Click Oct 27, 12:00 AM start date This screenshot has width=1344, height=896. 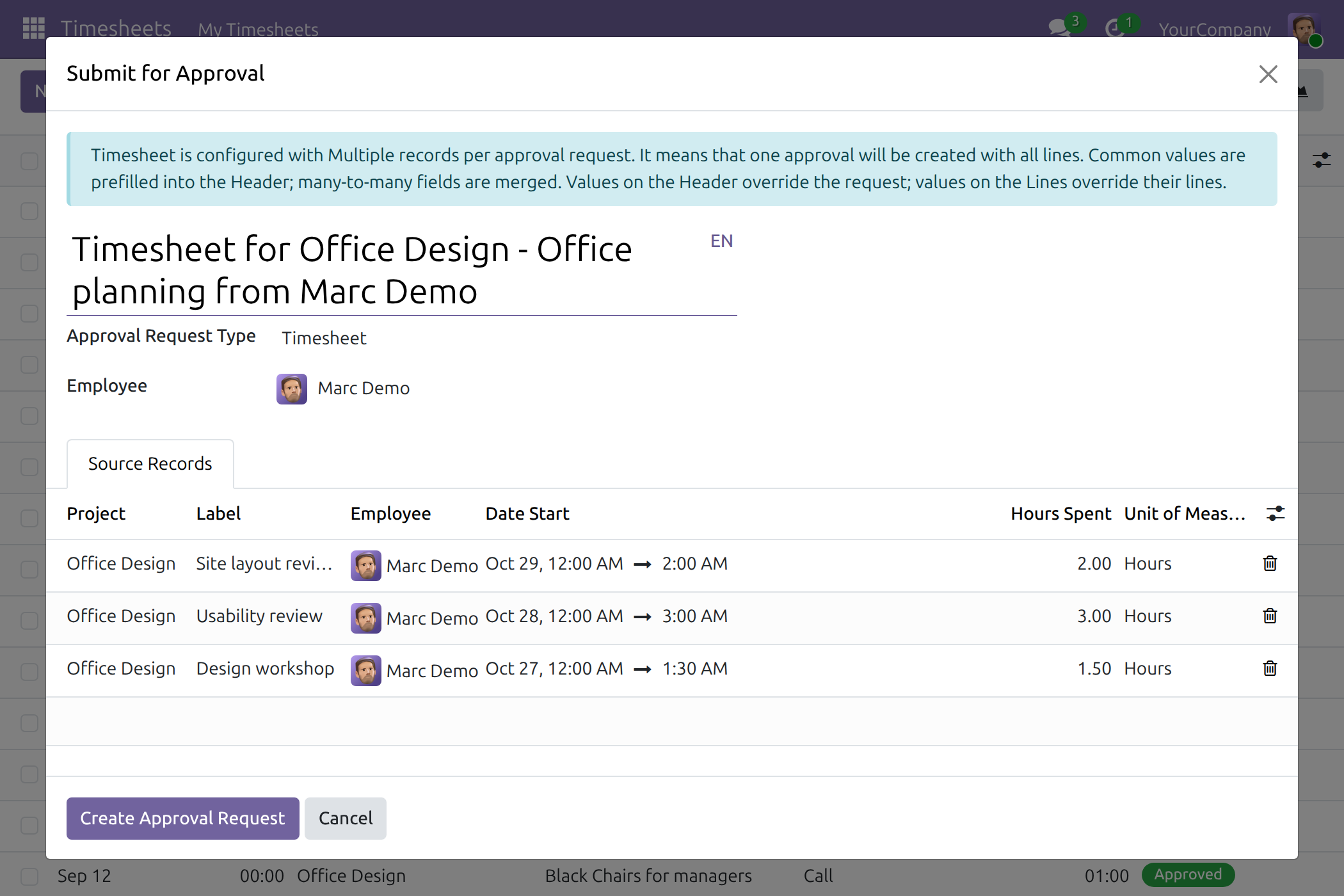click(x=554, y=668)
